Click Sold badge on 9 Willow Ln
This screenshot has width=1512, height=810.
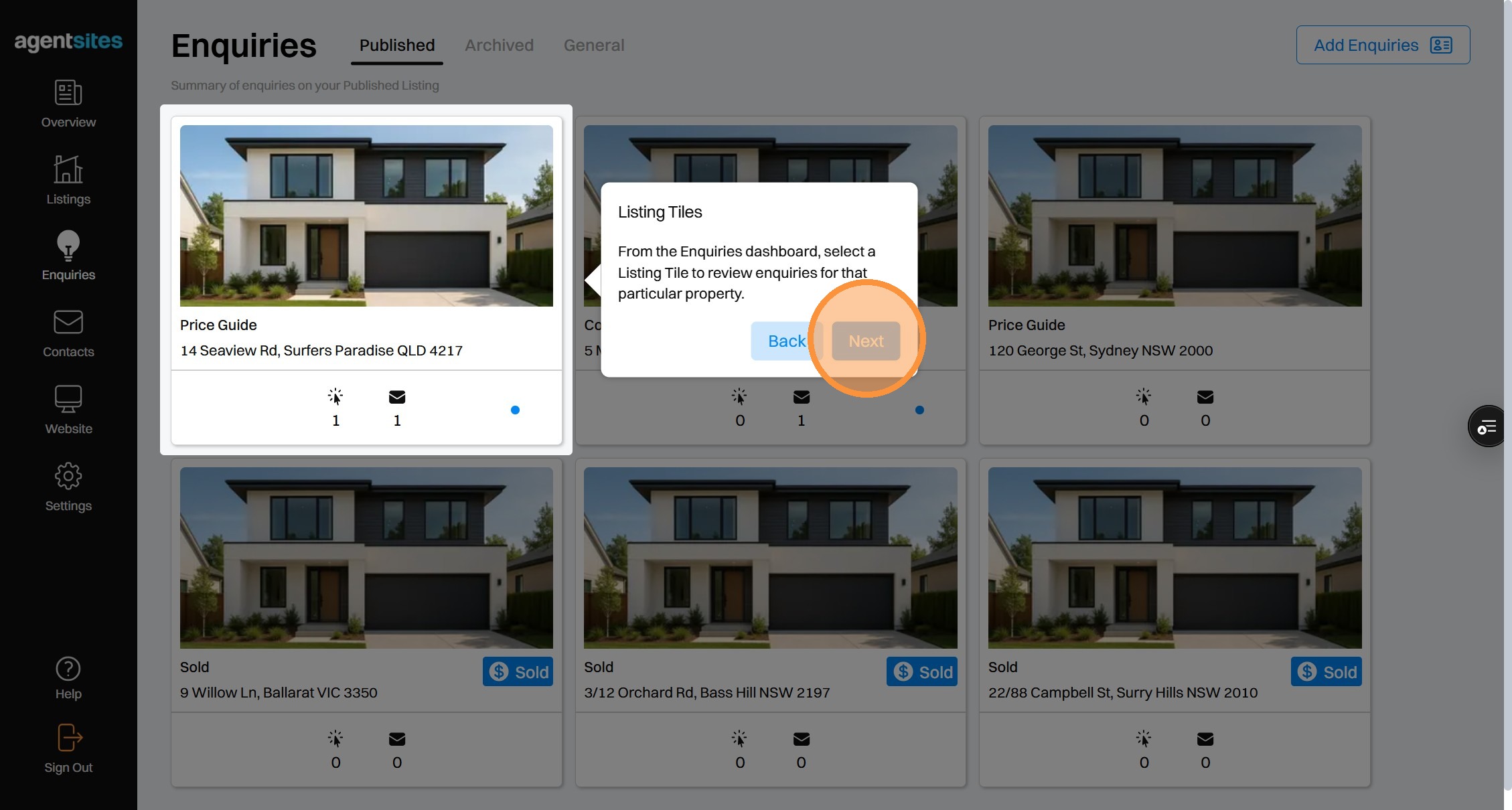click(x=518, y=671)
